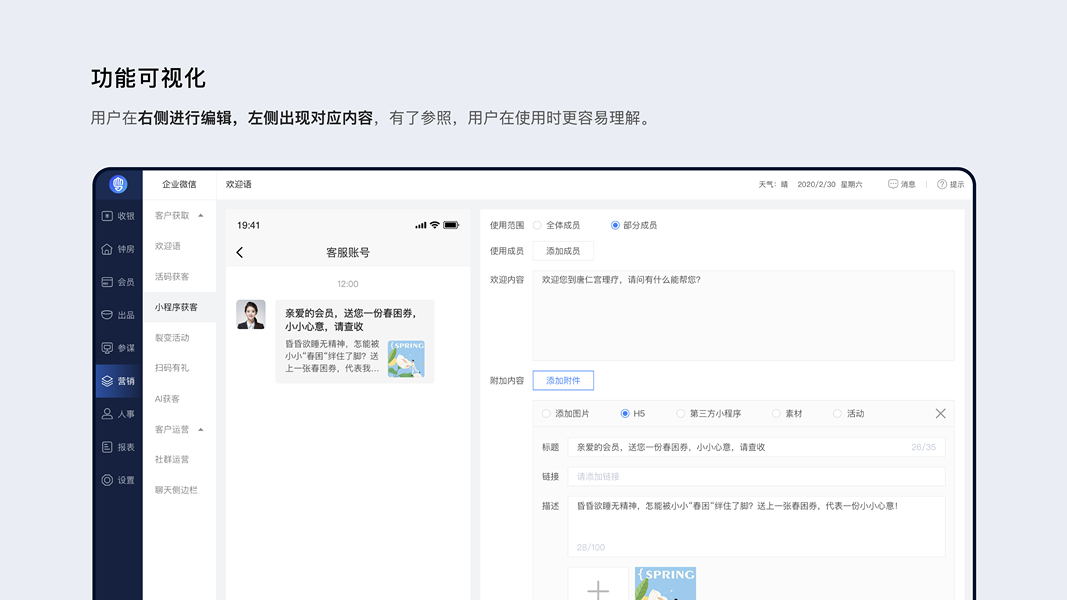
Task: Open the 人事 person icon
Action: 107,414
